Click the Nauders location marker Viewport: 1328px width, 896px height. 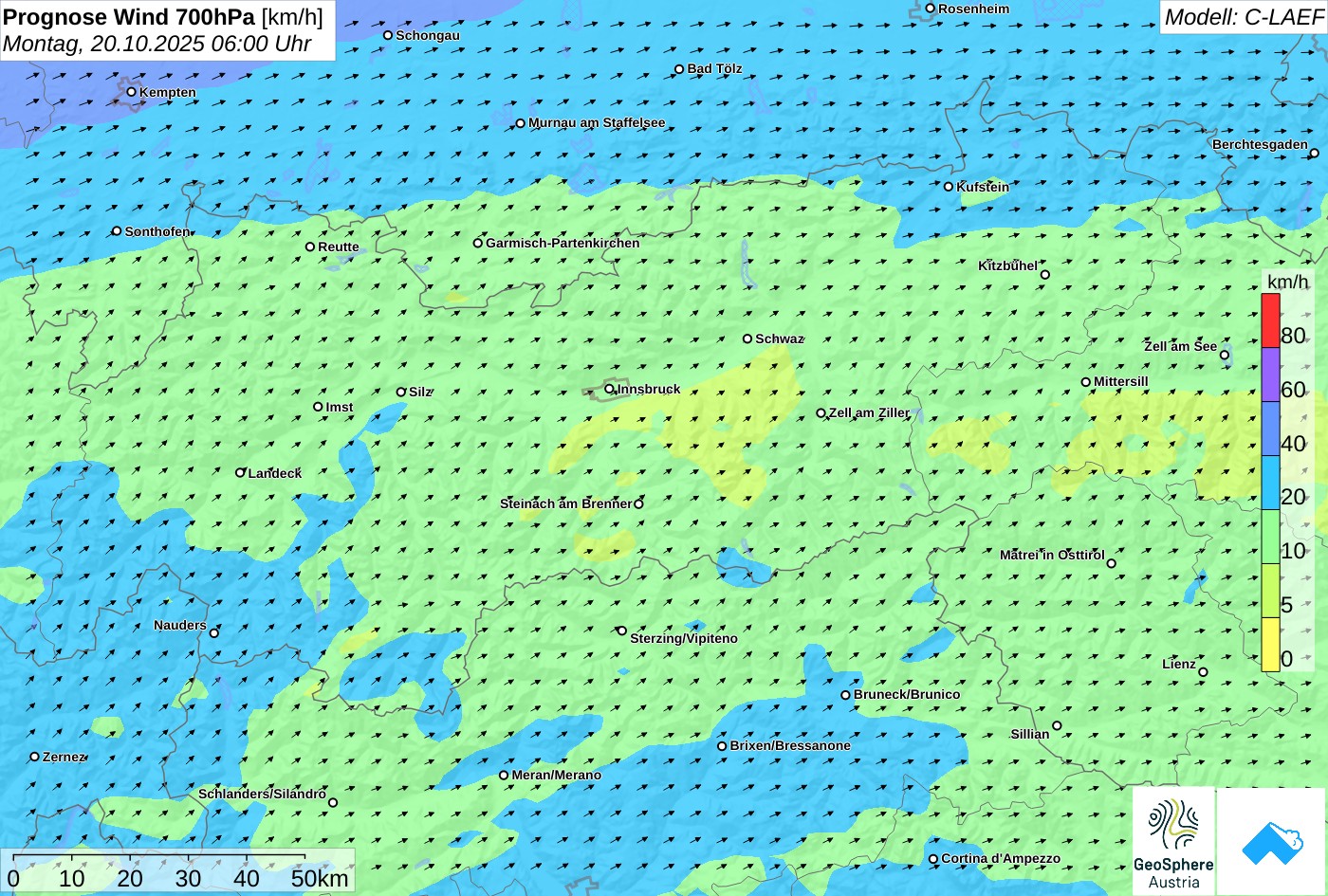(214, 633)
